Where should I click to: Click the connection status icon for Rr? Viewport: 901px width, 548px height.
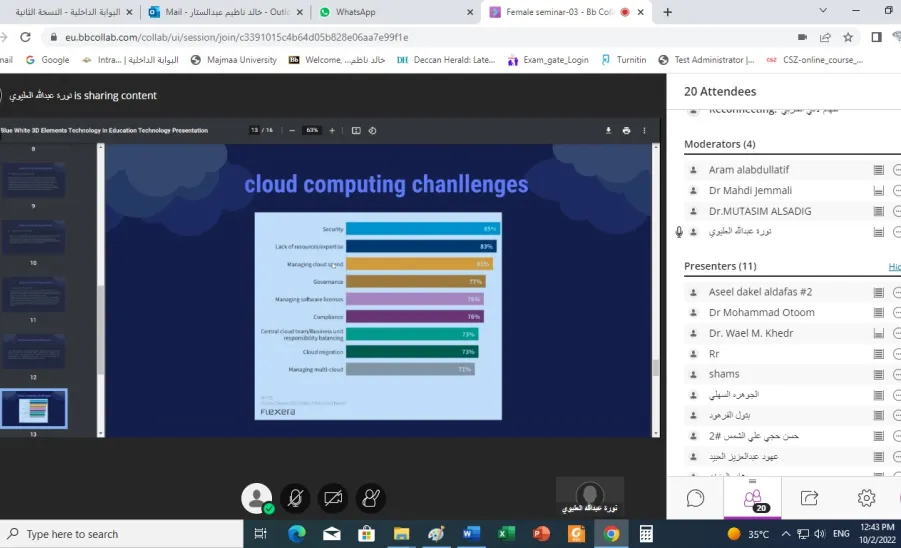(x=878, y=354)
